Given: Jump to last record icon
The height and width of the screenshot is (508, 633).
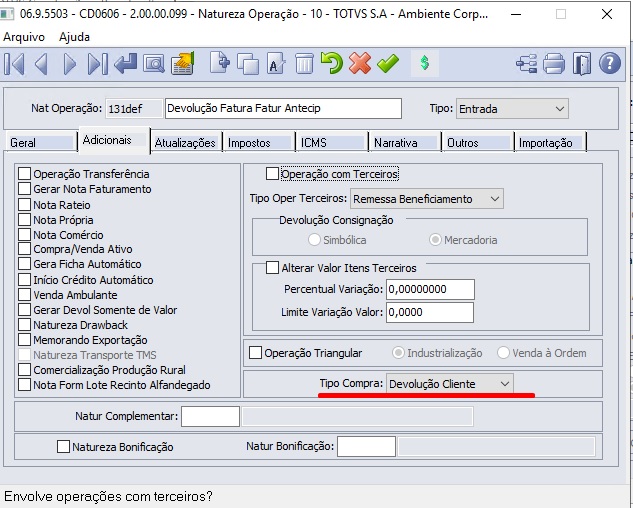Looking at the screenshot, I should 97,64.
